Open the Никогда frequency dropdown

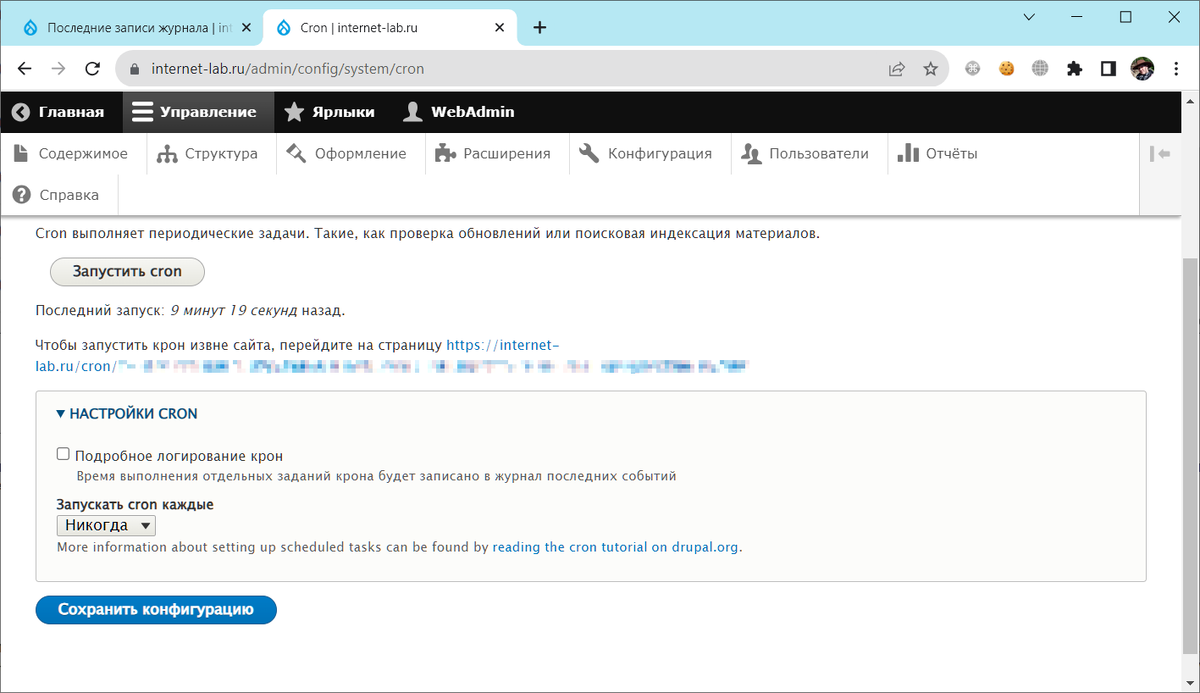pos(106,524)
